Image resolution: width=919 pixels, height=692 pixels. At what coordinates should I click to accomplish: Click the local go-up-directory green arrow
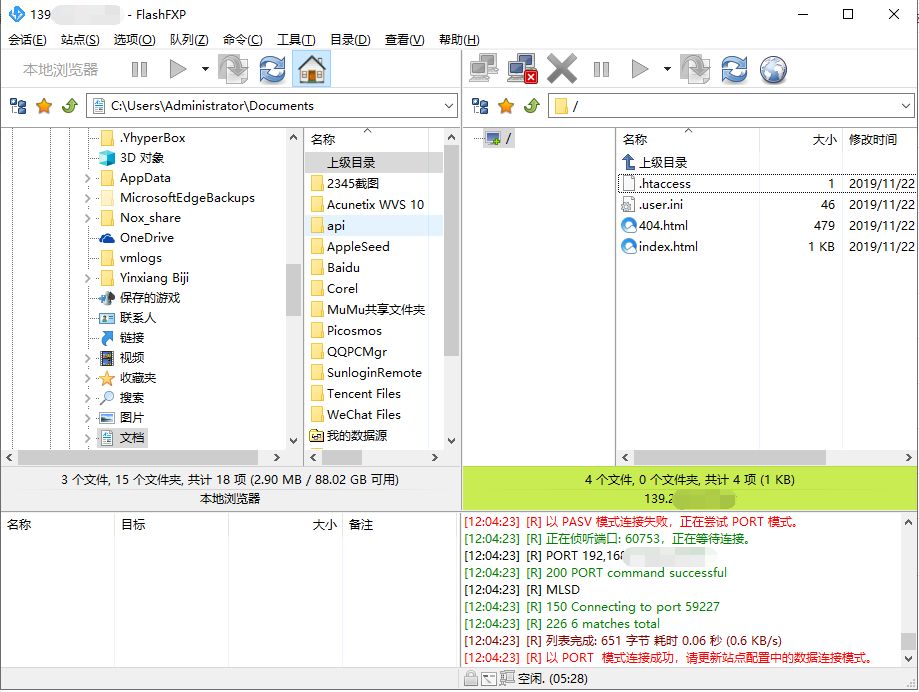point(70,106)
